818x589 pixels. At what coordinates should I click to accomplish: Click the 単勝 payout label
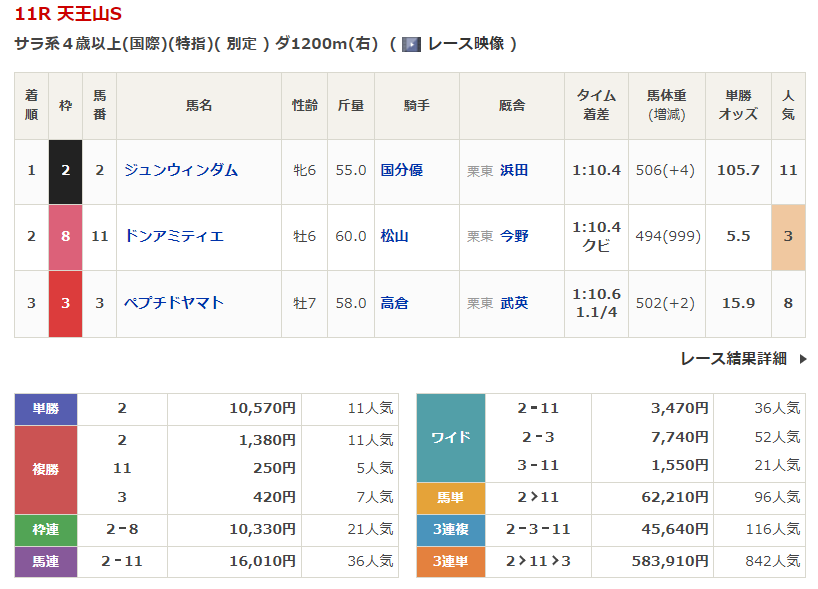[46, 409]
